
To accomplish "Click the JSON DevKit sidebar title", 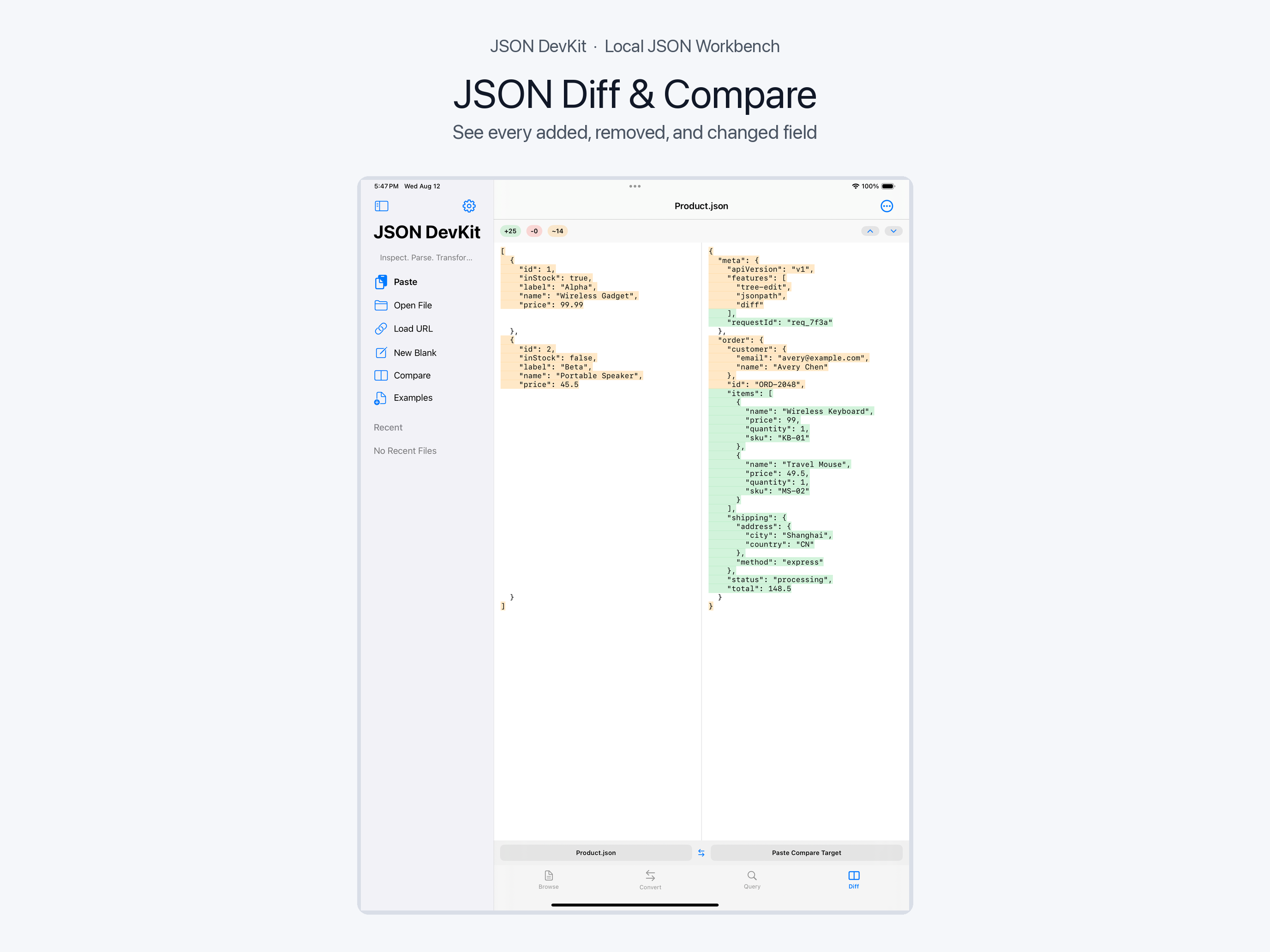I will [426, 232].
